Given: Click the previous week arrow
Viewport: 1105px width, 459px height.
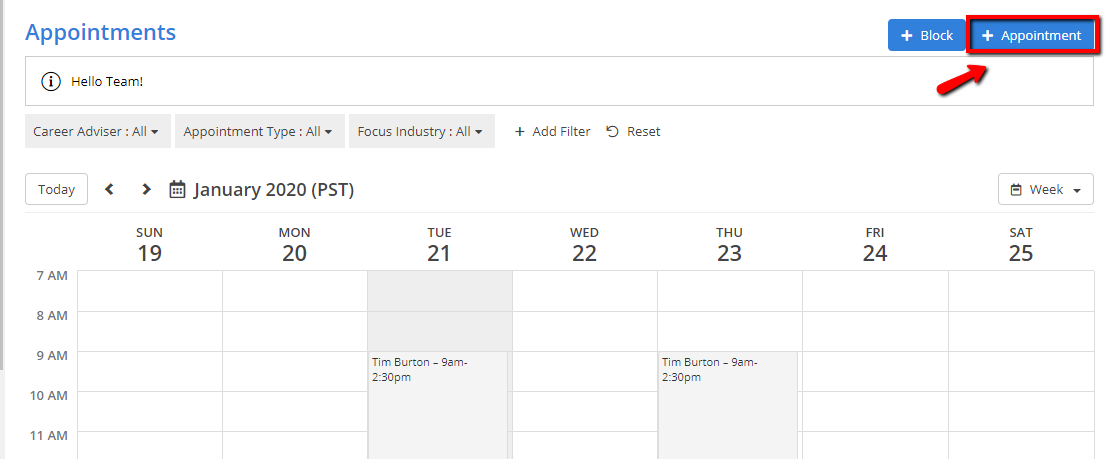Looking at the screenshot, I should 109,189.
